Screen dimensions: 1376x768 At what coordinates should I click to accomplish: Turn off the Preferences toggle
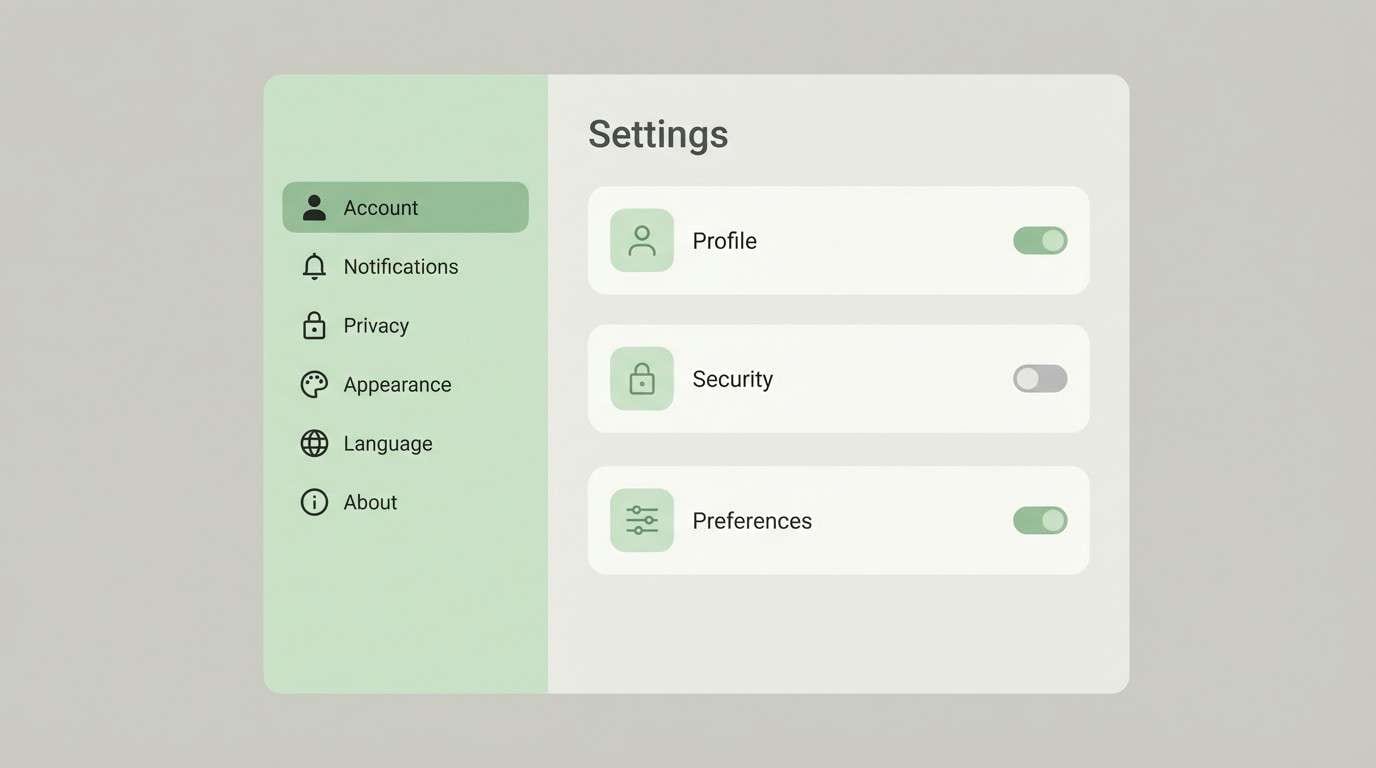1039,520
